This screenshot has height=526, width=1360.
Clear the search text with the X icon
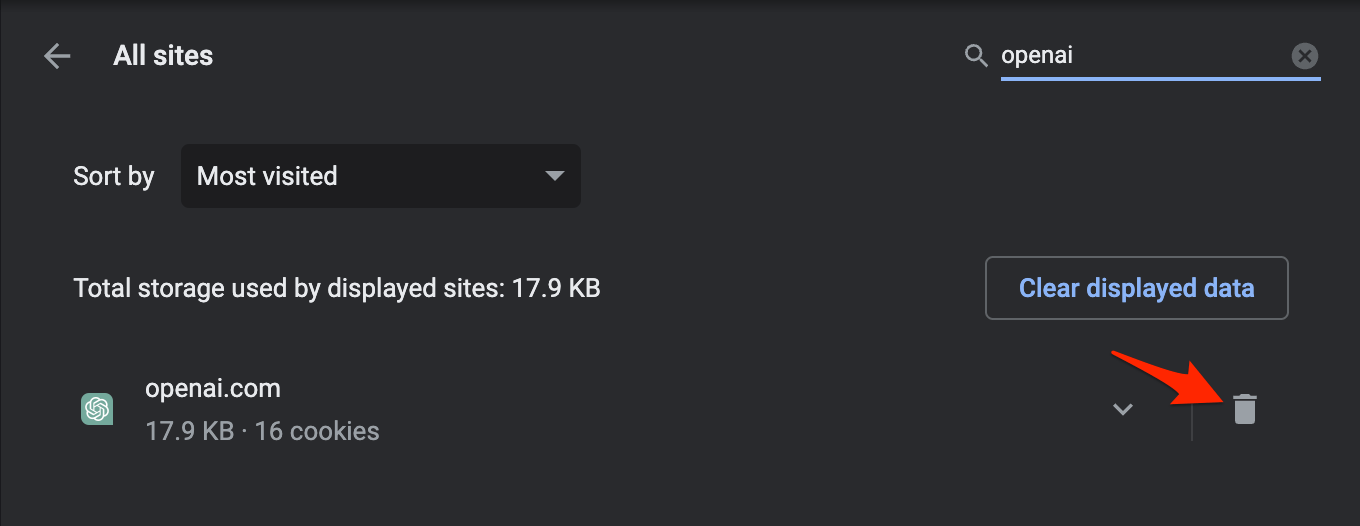pyautogui.click(x=1304, y=56)
